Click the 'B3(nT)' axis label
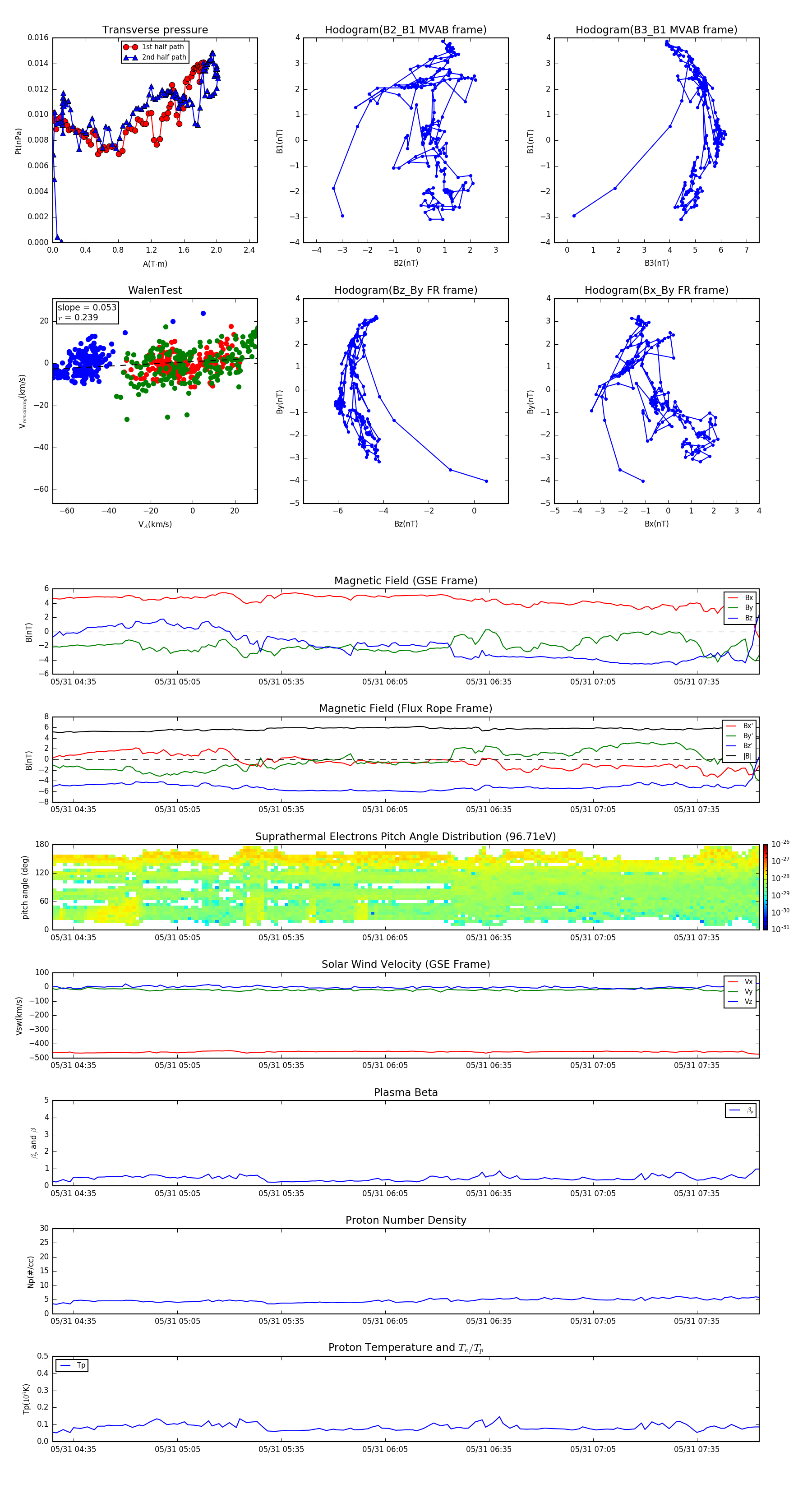Image resolution: width=812 pixels, height=1489 pixels. (x=656, y=264)
